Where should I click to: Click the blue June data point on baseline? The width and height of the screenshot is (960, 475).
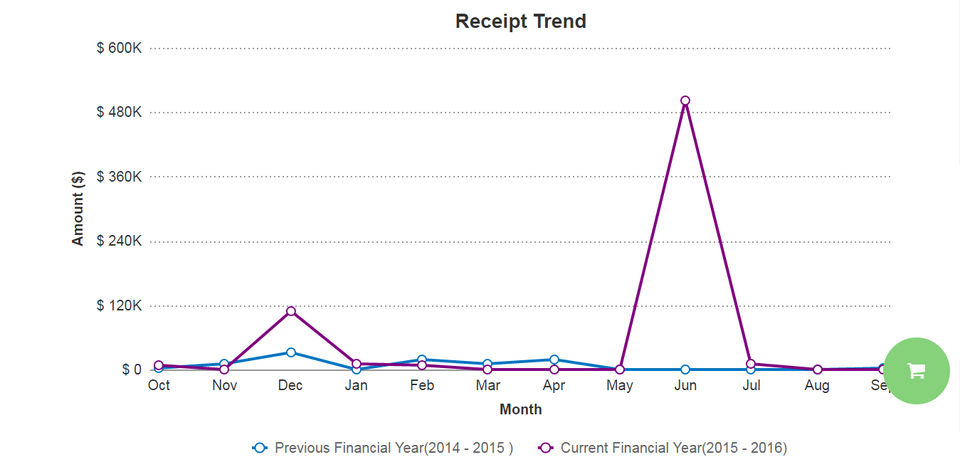point(685,370)
